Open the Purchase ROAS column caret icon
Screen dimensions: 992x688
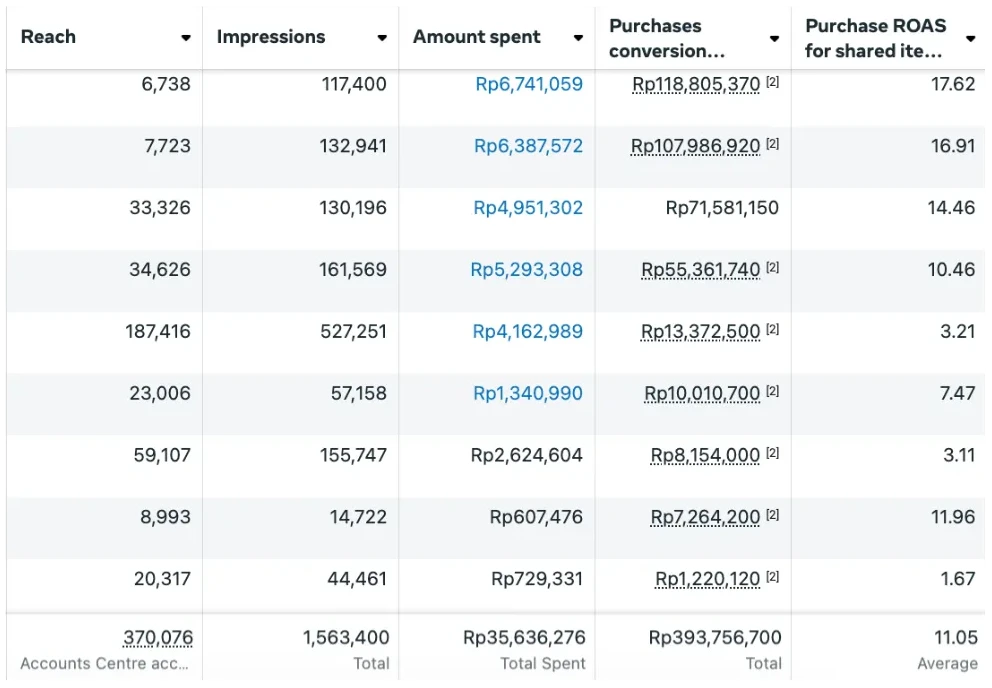pyautogui.click(x=970, y=37)
